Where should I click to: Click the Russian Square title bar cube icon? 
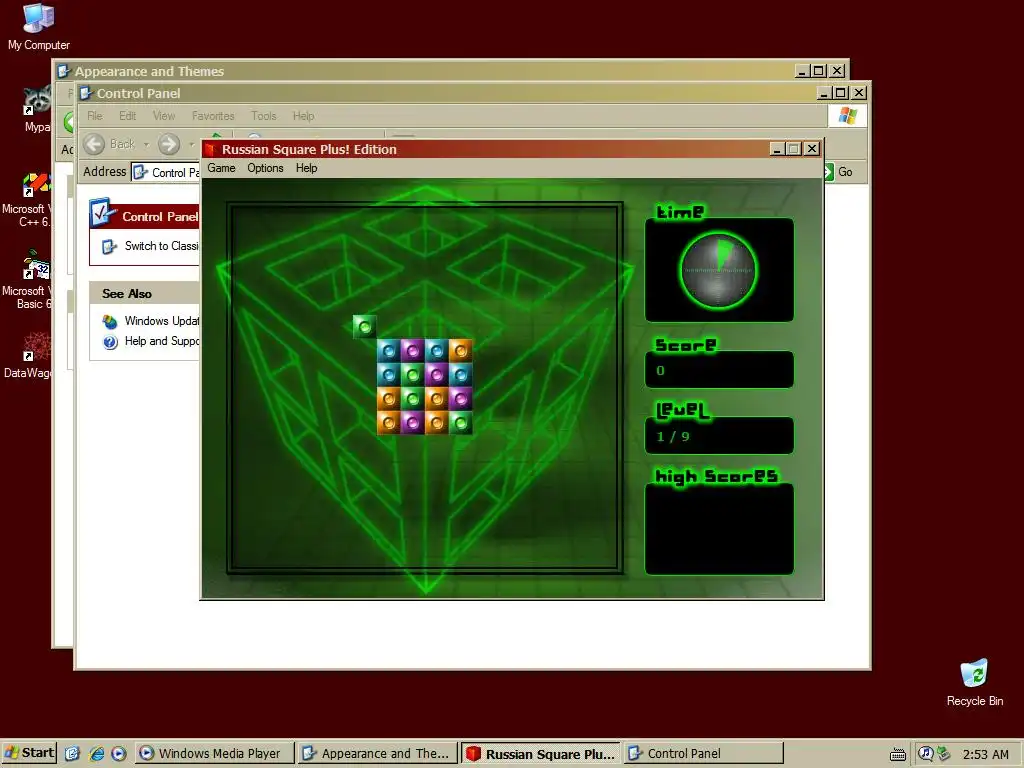pyautogui.click(x=210, y=150)
